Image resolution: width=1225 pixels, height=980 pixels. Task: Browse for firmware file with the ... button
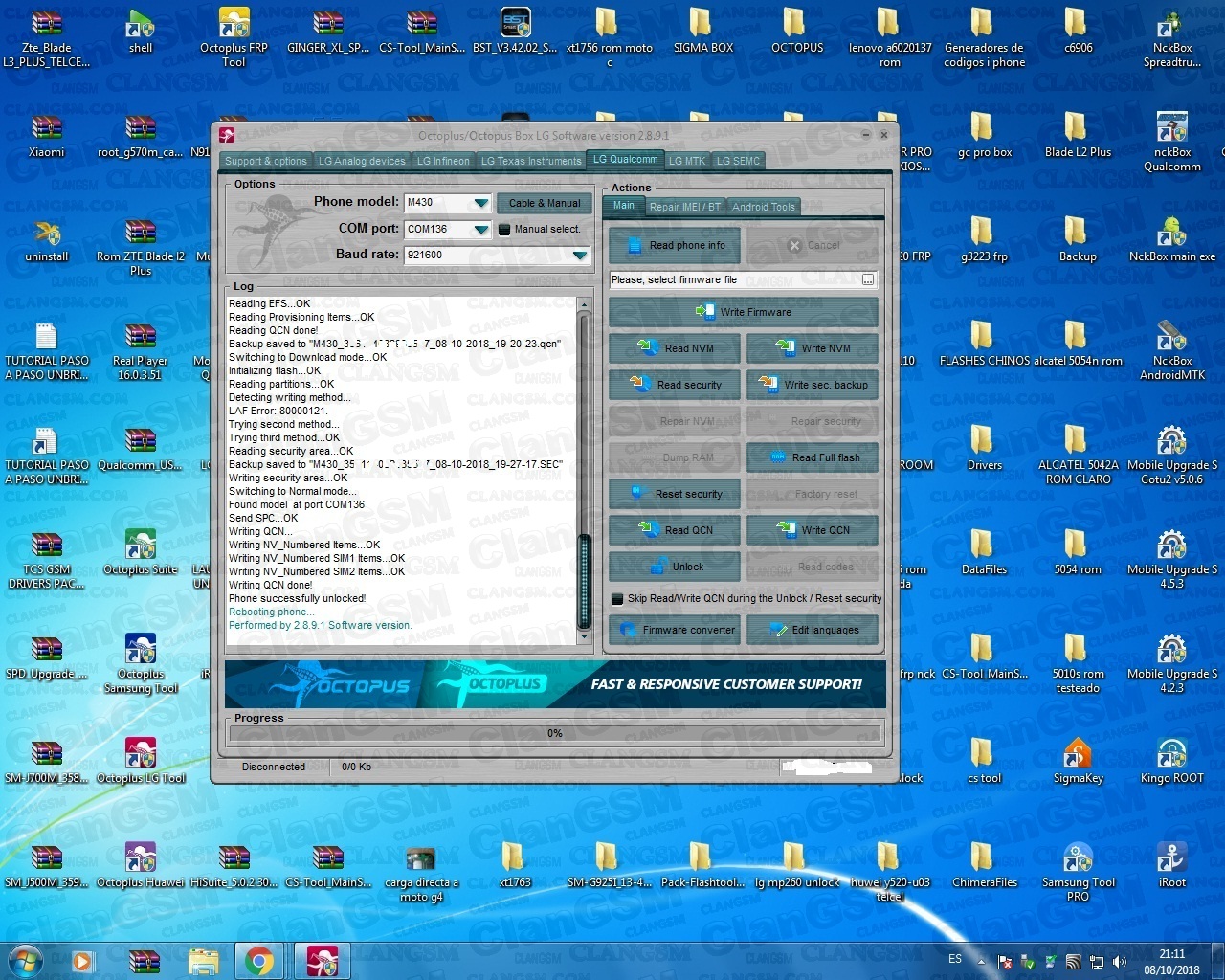click(868, 279)
